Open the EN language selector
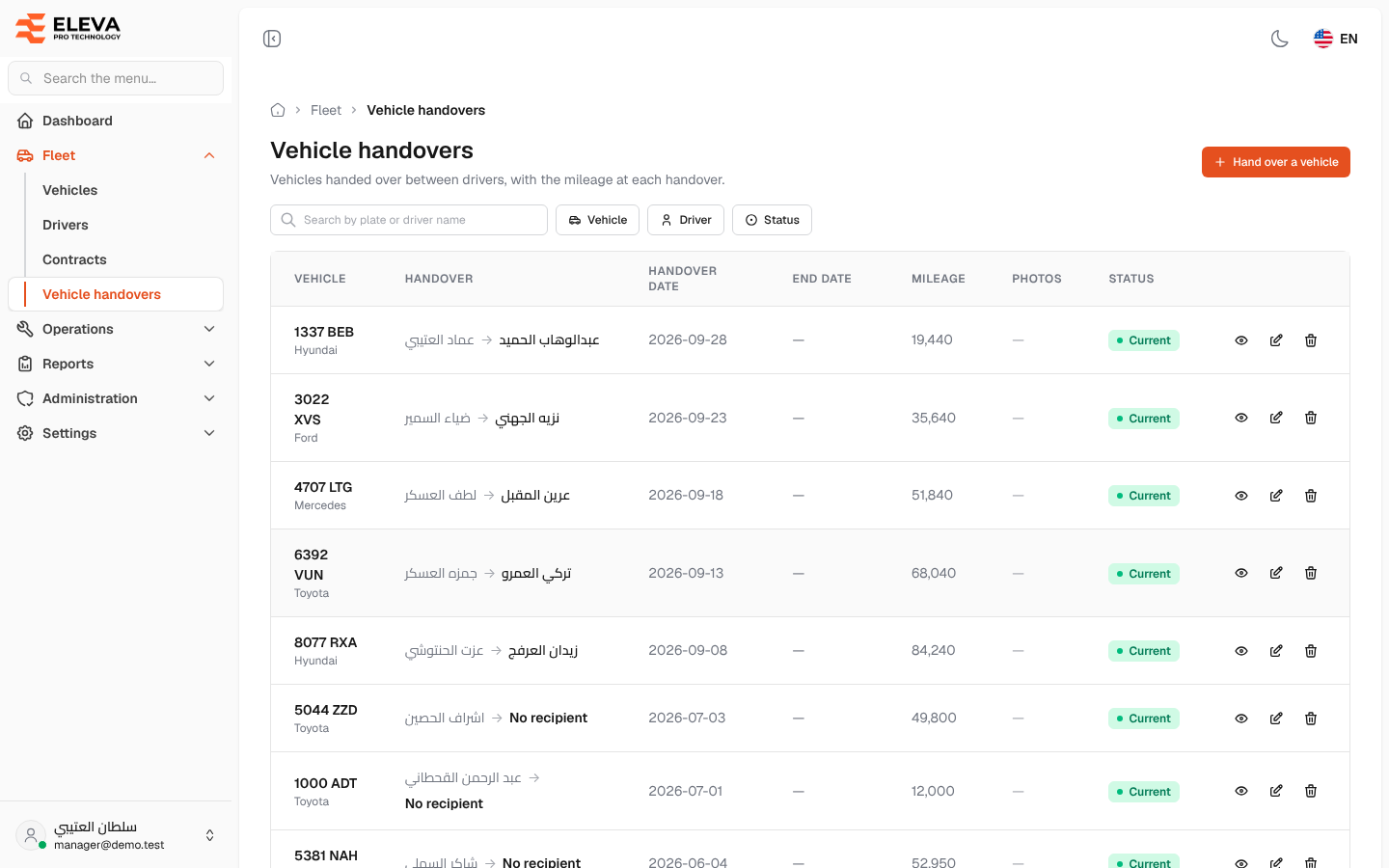 pos(1336,39)
